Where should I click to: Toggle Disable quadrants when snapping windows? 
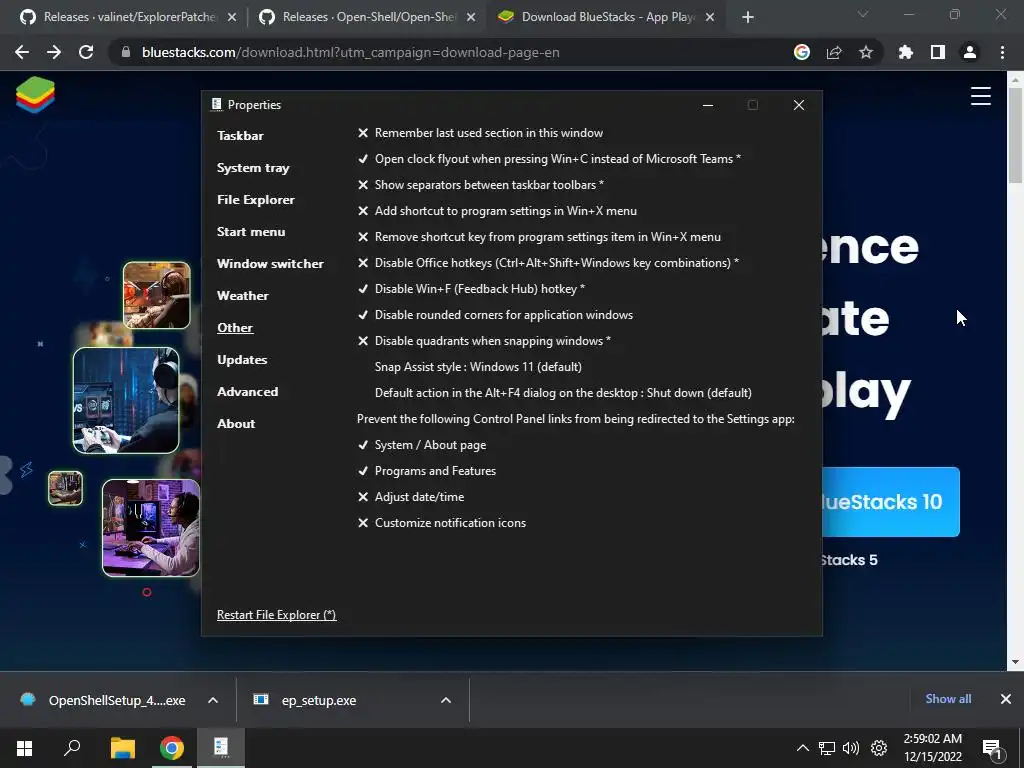coord(484,341)
